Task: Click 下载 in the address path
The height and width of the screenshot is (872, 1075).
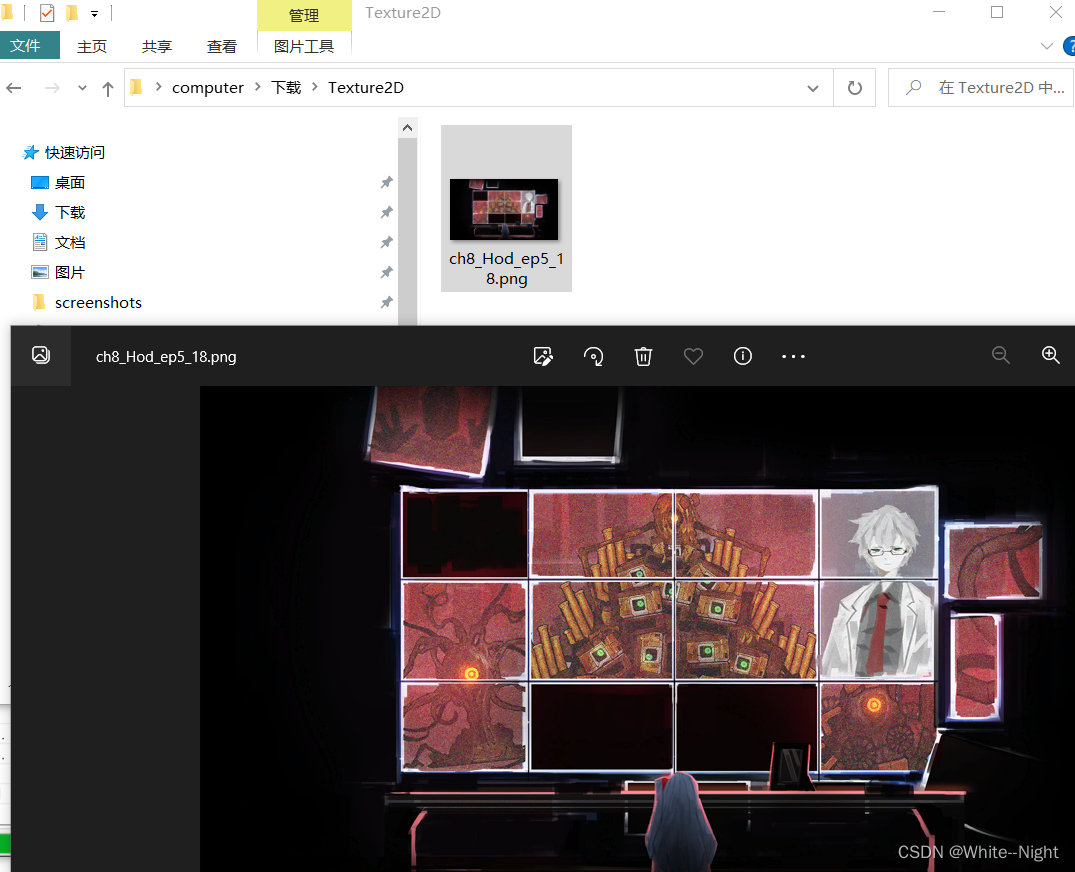Action: click(286, 88)
